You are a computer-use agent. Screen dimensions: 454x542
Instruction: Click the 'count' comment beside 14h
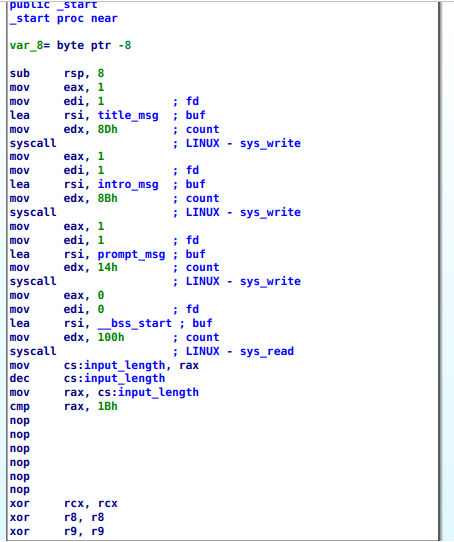click(203, 268)
